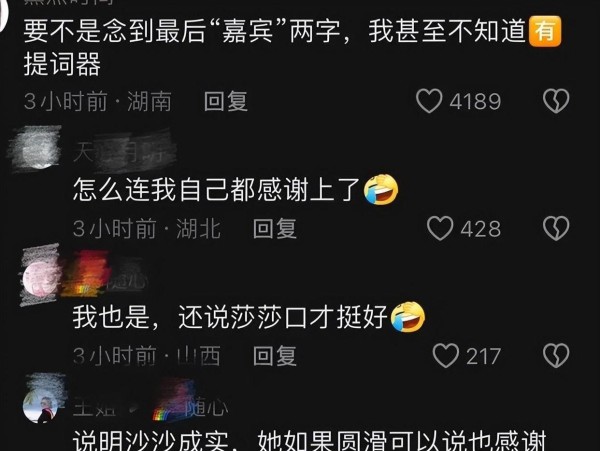Like the comment with 4189 likes

tap(429, 101)
